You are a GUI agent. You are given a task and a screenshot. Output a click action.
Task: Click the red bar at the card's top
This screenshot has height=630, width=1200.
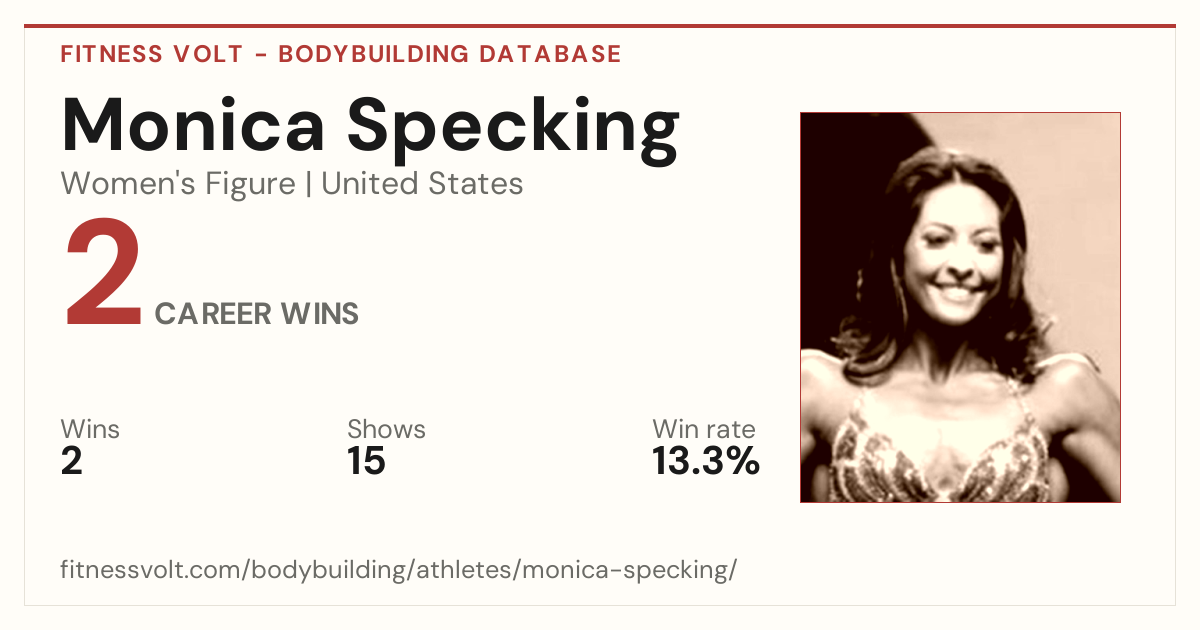[x=600, y=26]
